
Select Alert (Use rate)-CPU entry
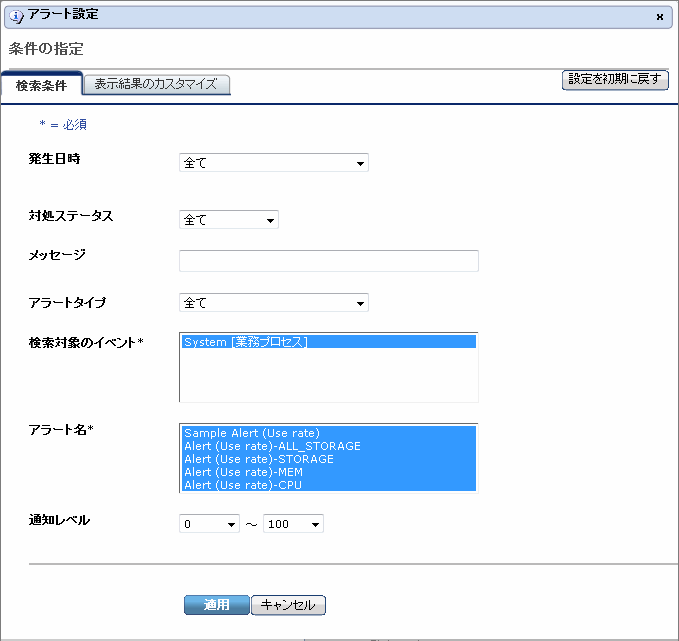329,485
